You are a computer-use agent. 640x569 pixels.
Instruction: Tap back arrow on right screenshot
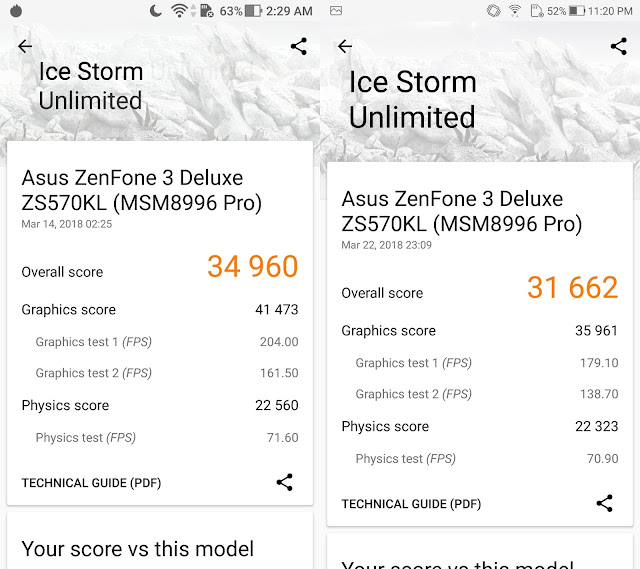pos(345,47)
